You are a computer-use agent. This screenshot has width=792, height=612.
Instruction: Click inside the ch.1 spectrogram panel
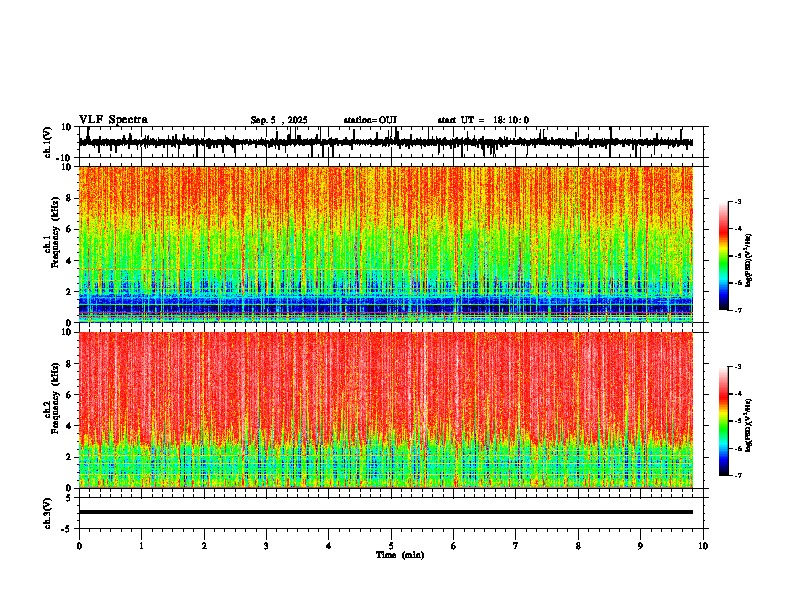pos(386,244)
